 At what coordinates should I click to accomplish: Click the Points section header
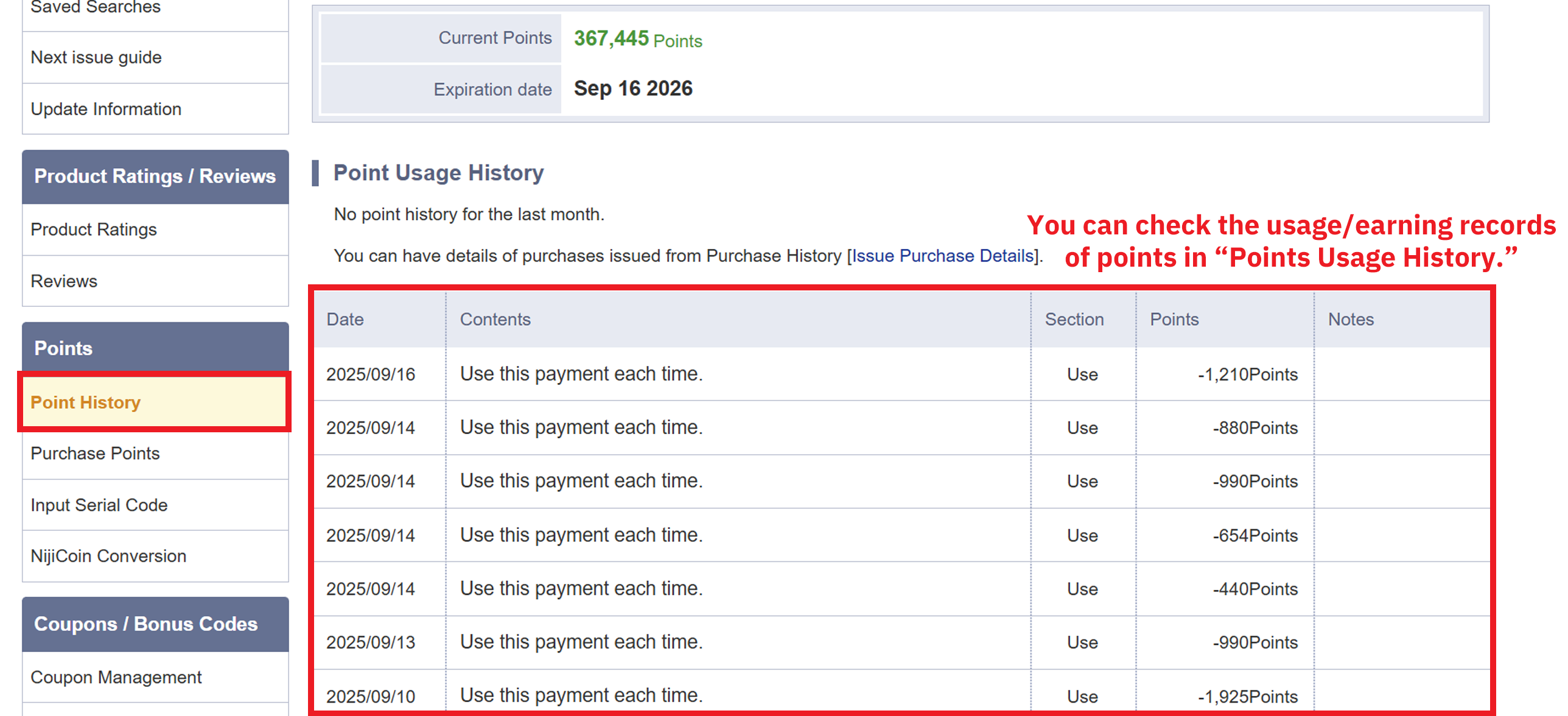[x=63, y=348]
